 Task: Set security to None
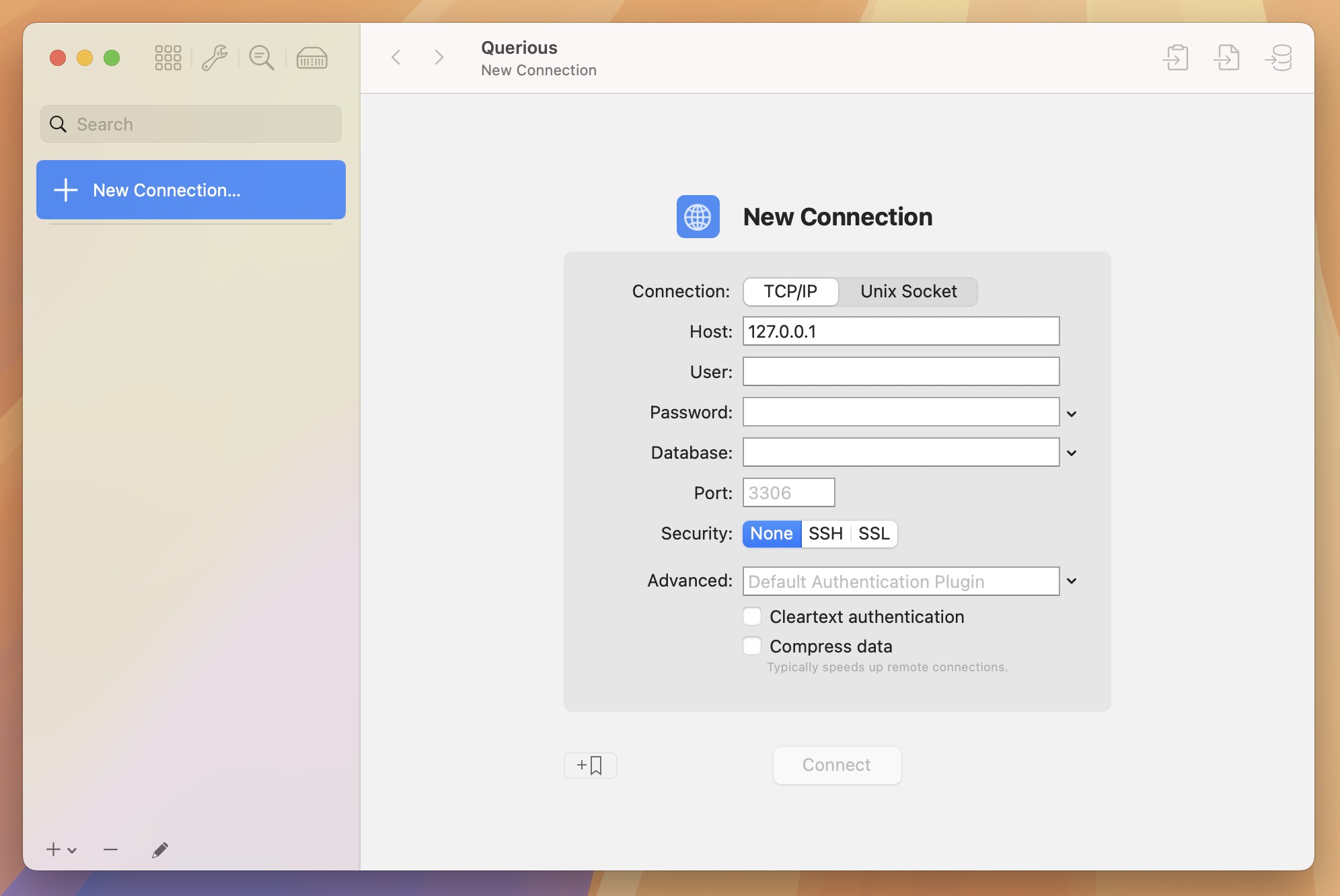click(x=772, y=533)
